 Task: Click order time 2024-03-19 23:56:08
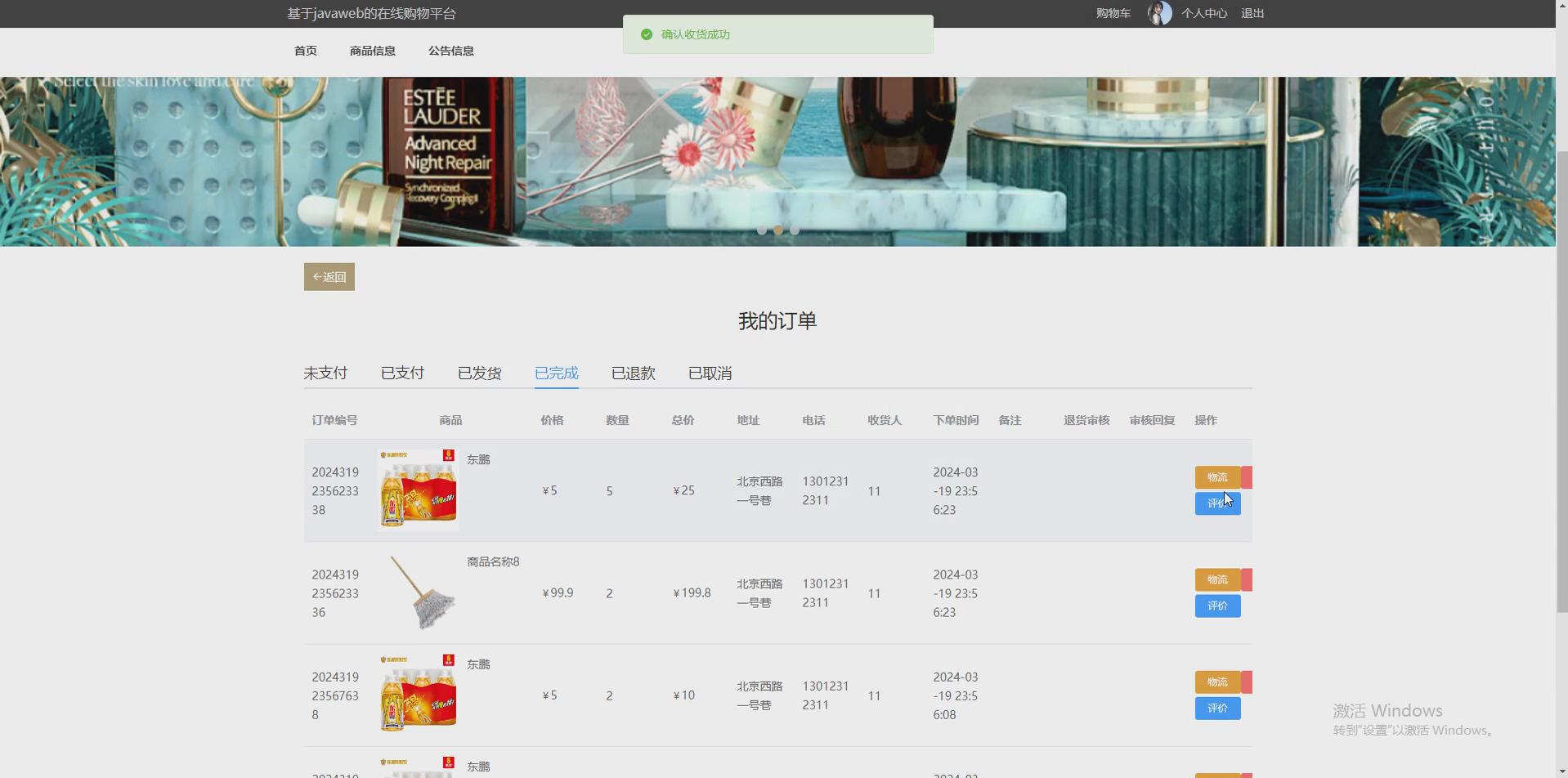click(956, 695)
